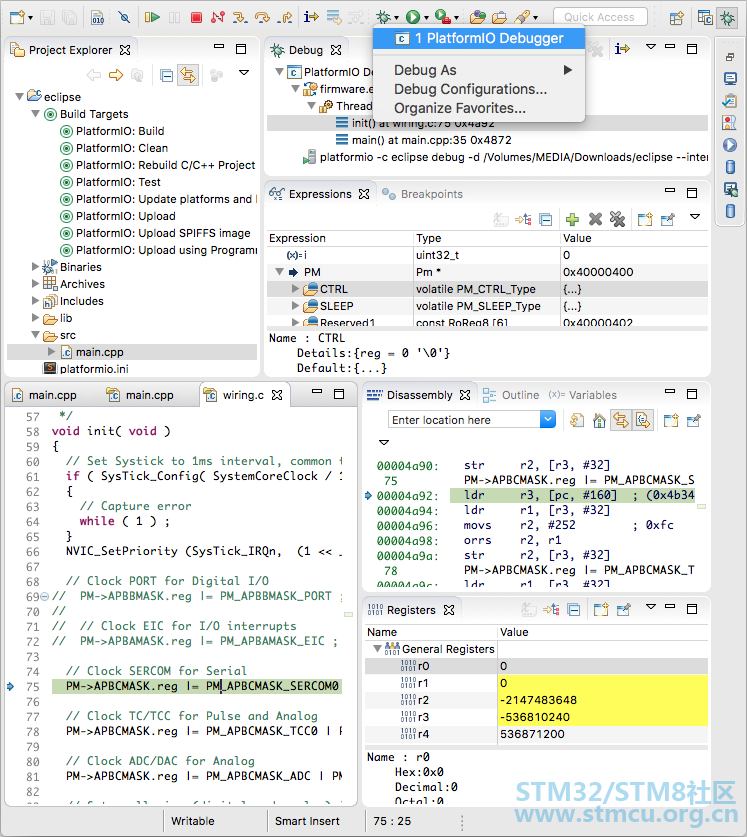Expand the Binaries folder
747x837 pixels.
point(36,267)
